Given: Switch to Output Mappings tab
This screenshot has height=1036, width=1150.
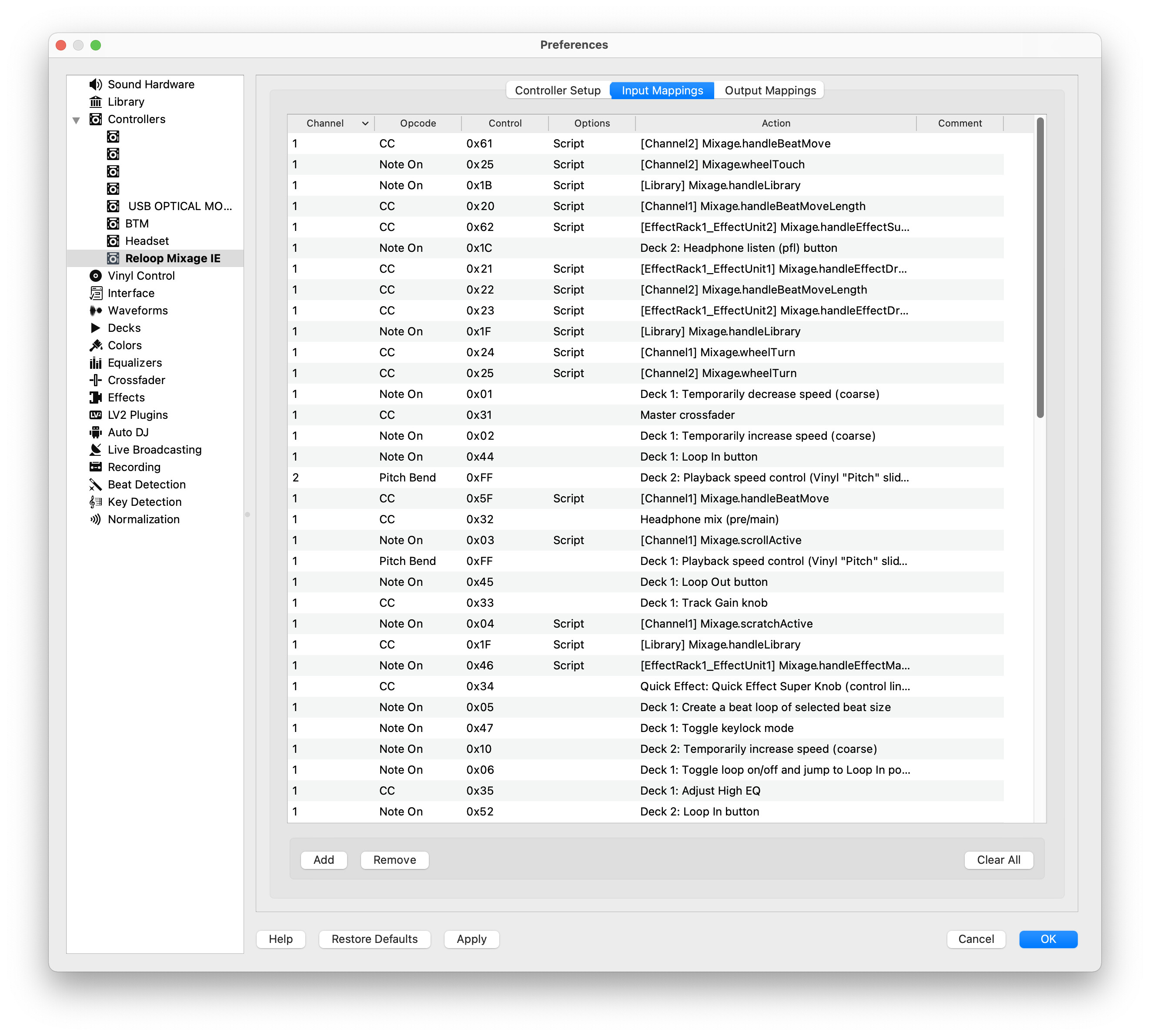Looking at the screenshot, I should (x=770, y=90).
